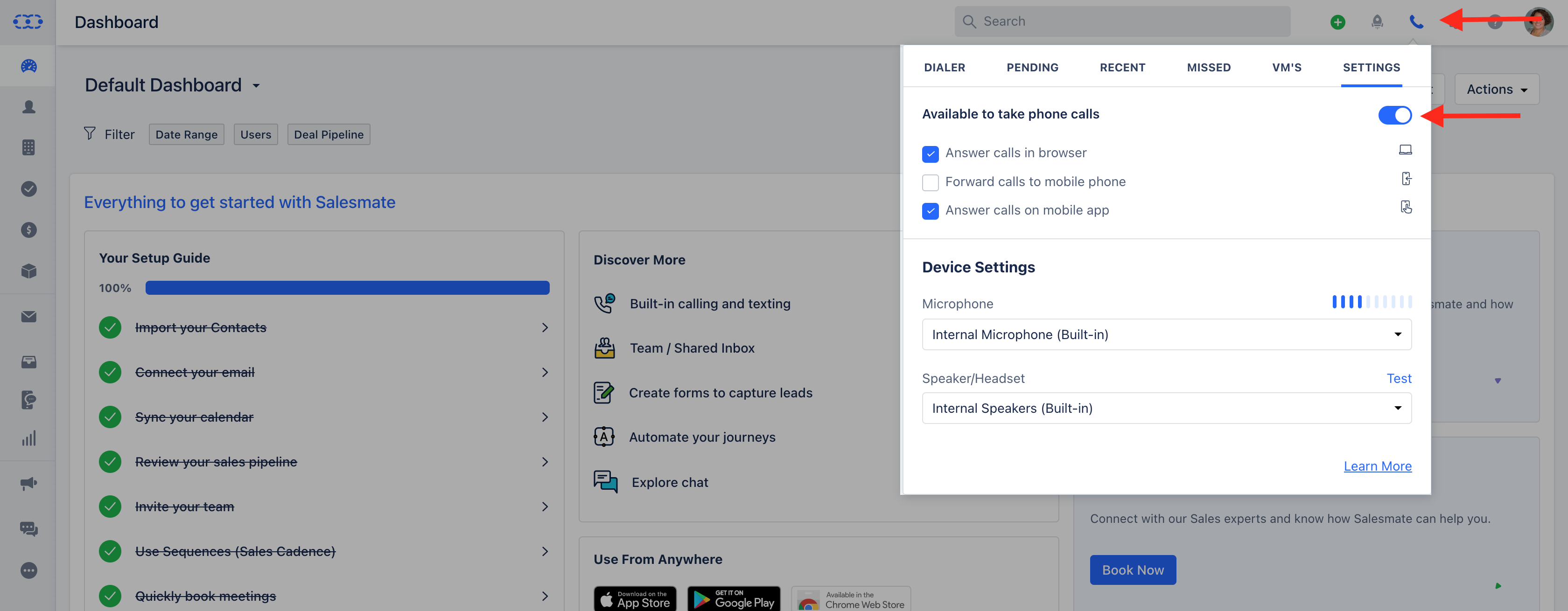The height and width of the screenshot is (611, 1568).
Task: Open Contacts person icon in sidebar
Action: tap(28, 107)
